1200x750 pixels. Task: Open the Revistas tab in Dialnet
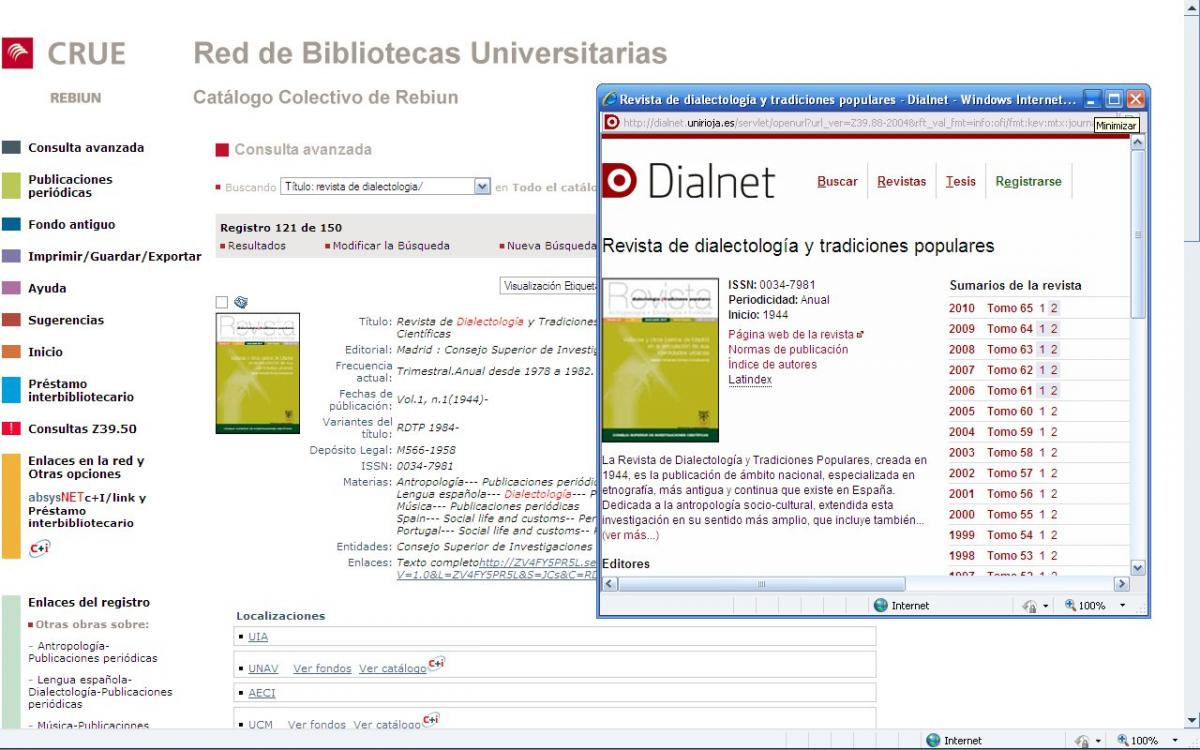pyautogui.click(x=901, y=182)
